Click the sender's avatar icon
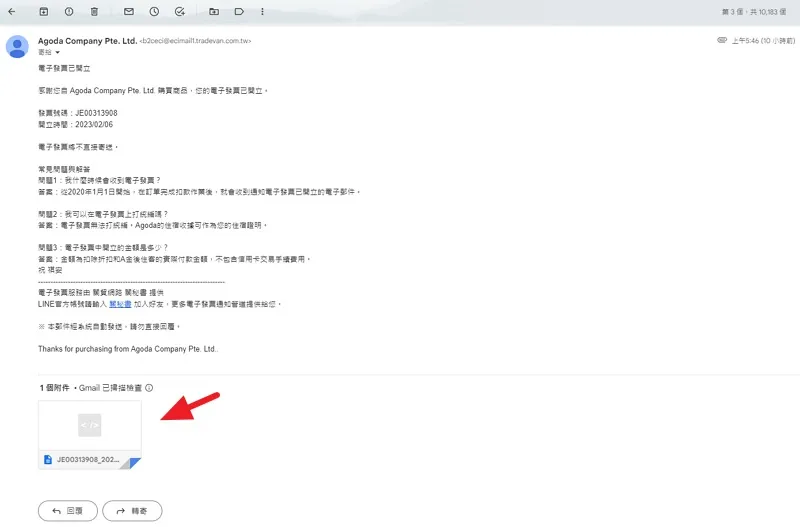This screenshot has width=800, height=527. pyautogui.click(x=17, y=46)
